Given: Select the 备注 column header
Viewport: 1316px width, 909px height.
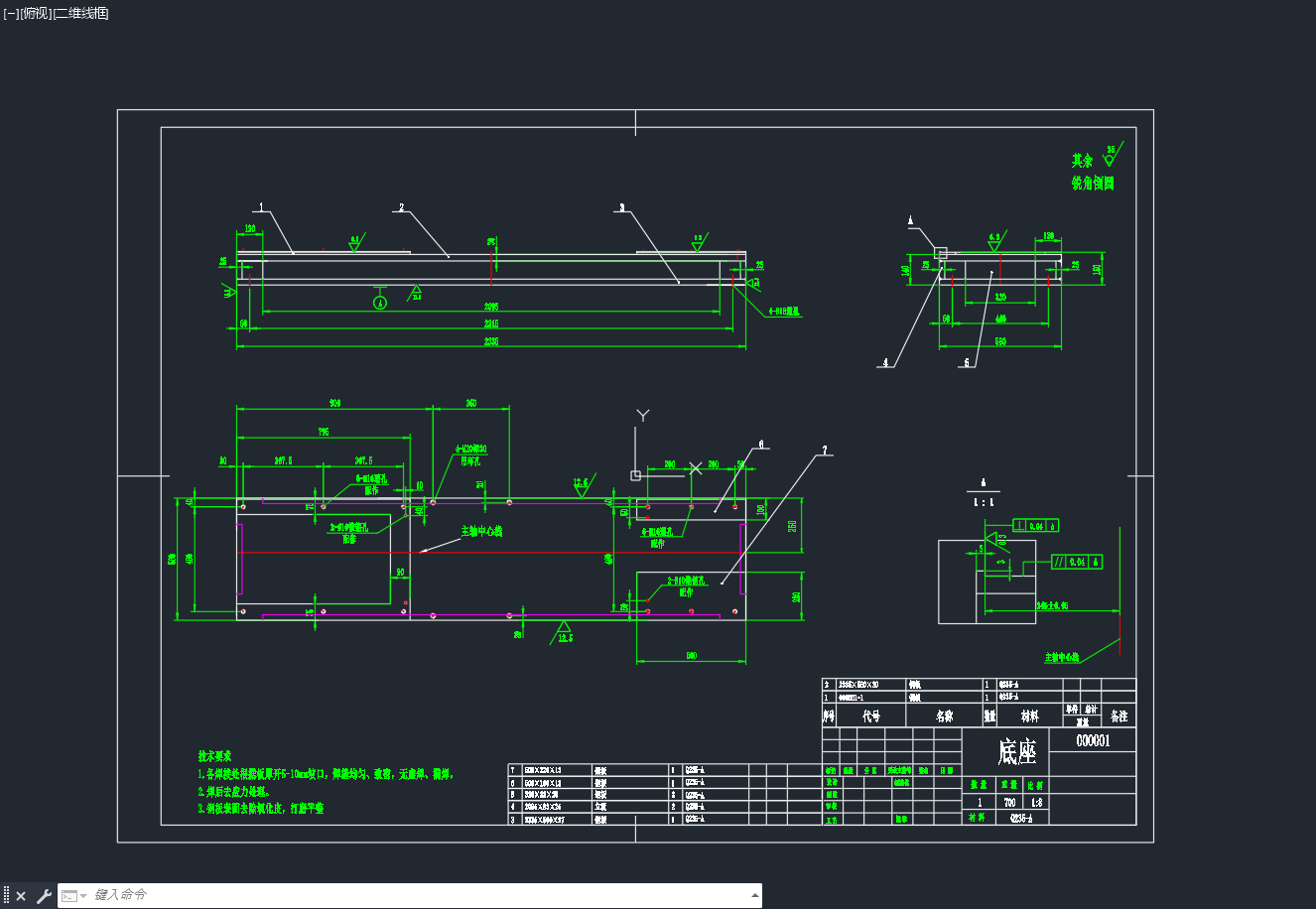Looking at the screenshot, I should pos(1119,715).
